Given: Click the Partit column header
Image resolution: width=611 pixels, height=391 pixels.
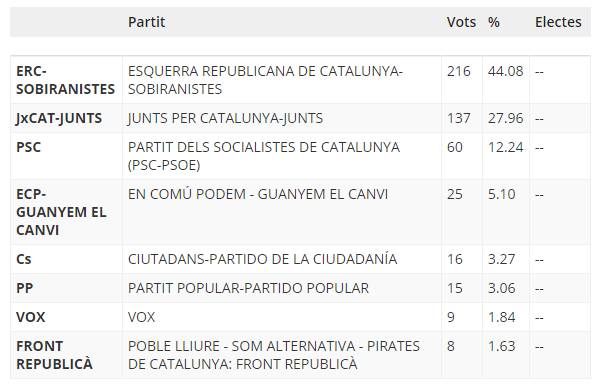Looking at the screenshot, I should click(147, 22).
